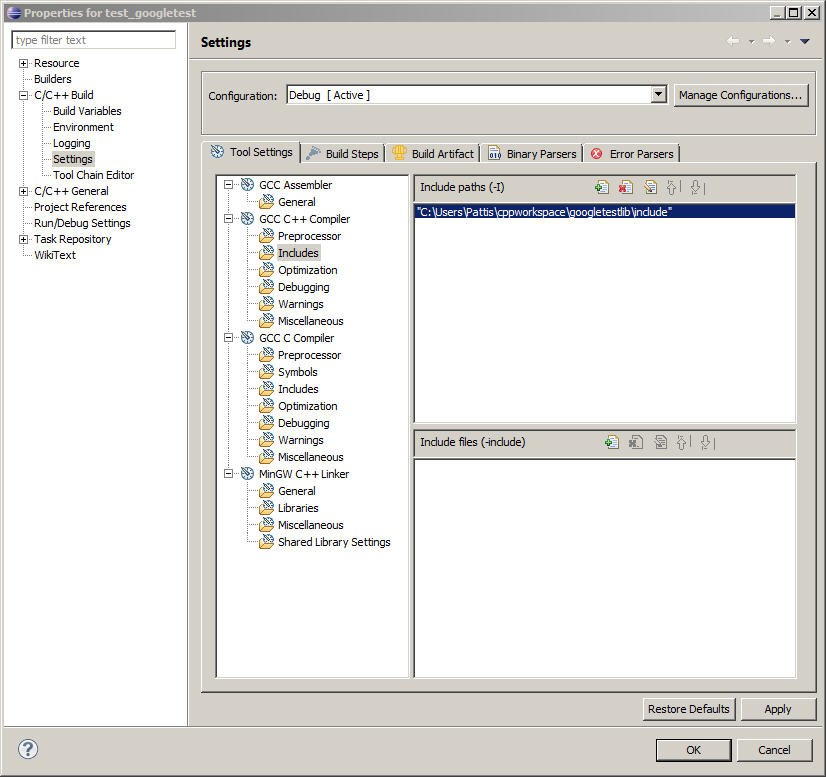Select C++ Compiler Debugging
826x777 pixels.
pyautogui.click(x=303, y=287)
